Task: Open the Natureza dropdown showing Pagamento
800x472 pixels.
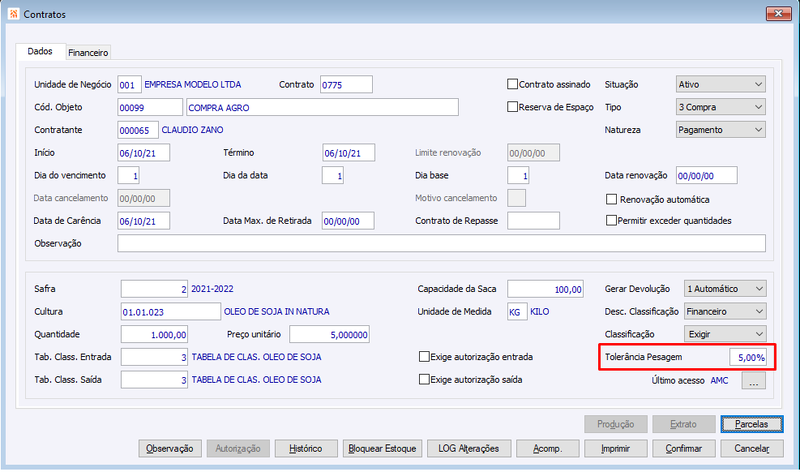Action: (720, 130)
